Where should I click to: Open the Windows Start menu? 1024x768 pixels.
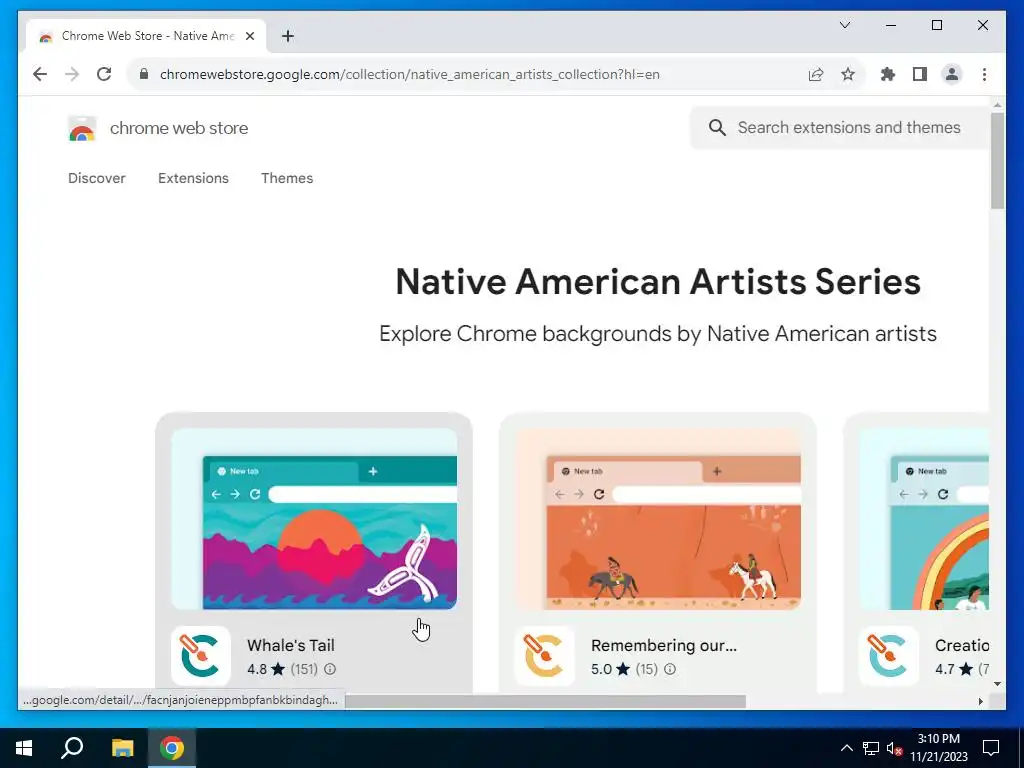pyautogui.click(x=24, y=748)
